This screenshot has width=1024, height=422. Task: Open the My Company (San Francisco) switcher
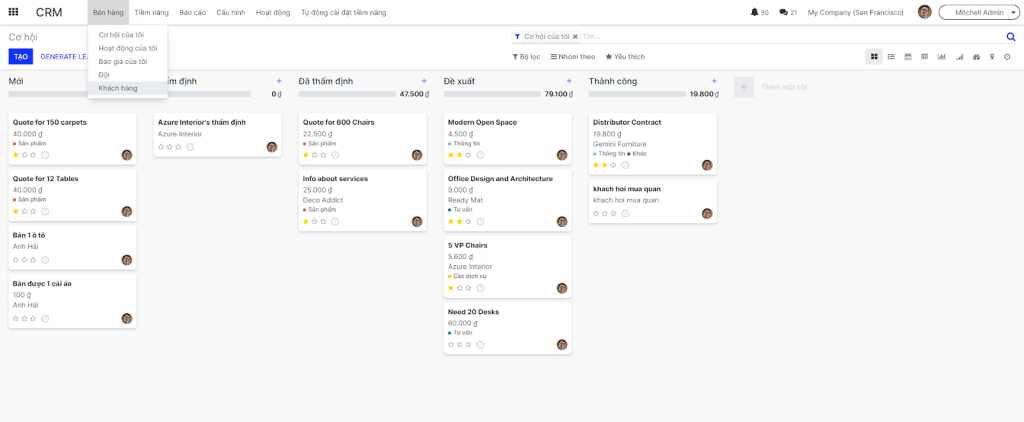856,12
